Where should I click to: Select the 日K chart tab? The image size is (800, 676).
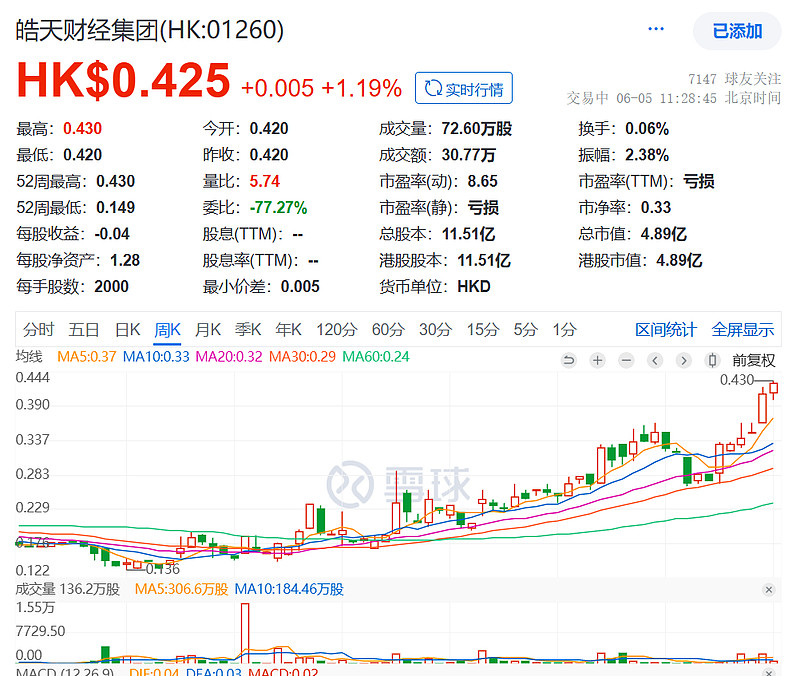pos(127,330)
